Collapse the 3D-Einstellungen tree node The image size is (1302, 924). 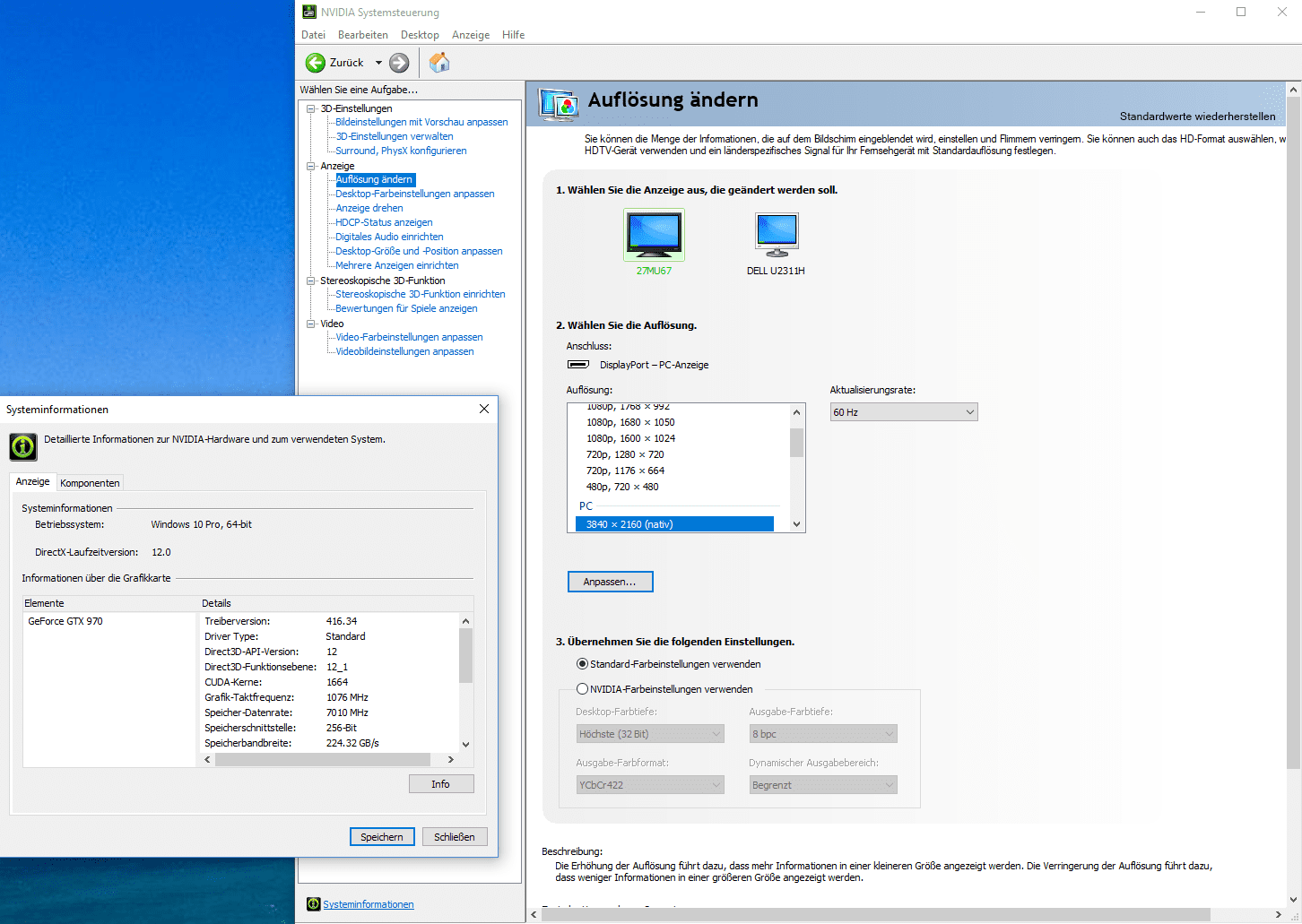311,108
